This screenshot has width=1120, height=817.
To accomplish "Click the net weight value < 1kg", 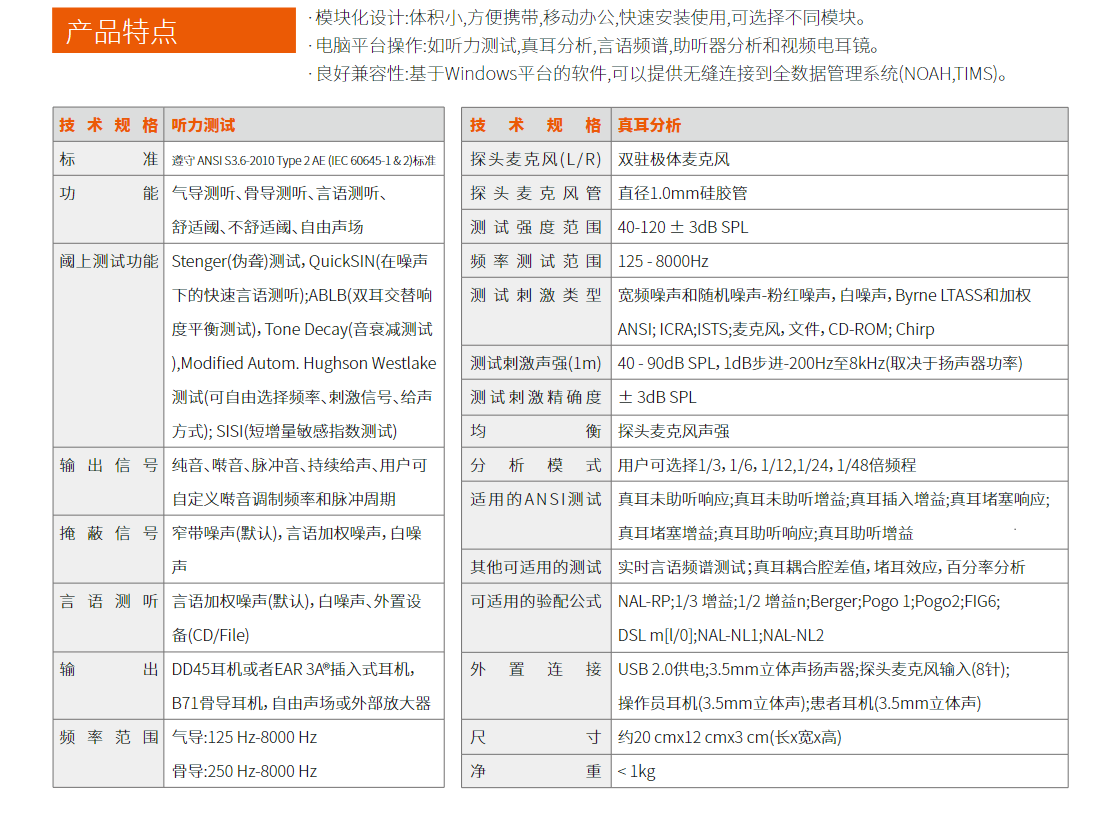I will (x=636, y=771).
